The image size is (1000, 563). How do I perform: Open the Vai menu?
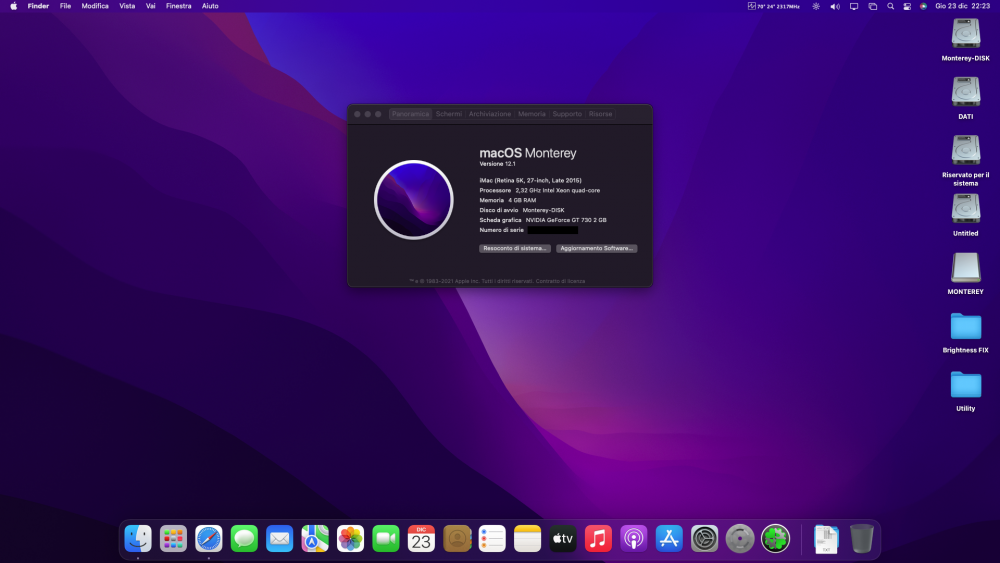(x=151, y=6)
